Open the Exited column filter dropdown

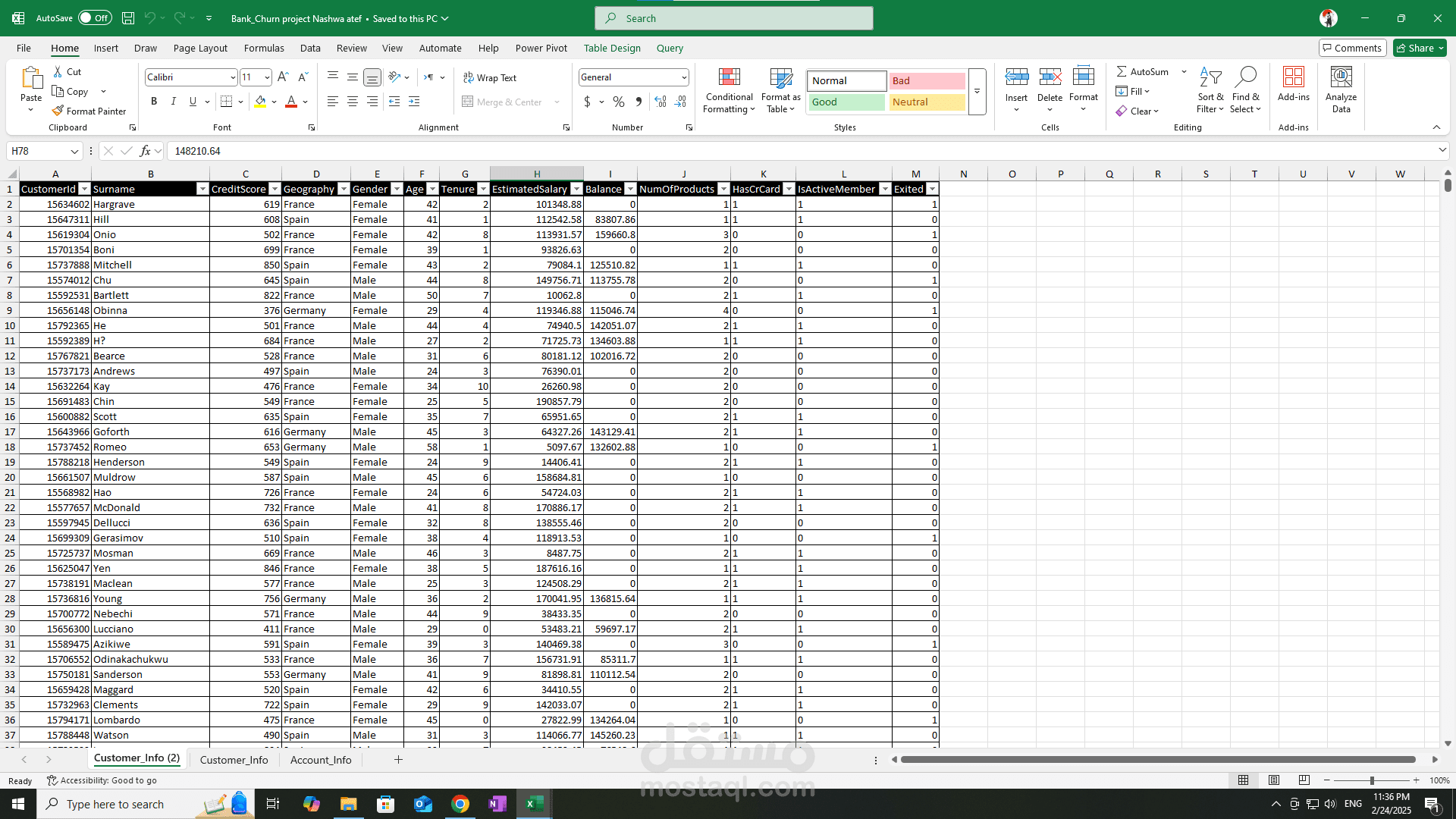click(933, 189)
